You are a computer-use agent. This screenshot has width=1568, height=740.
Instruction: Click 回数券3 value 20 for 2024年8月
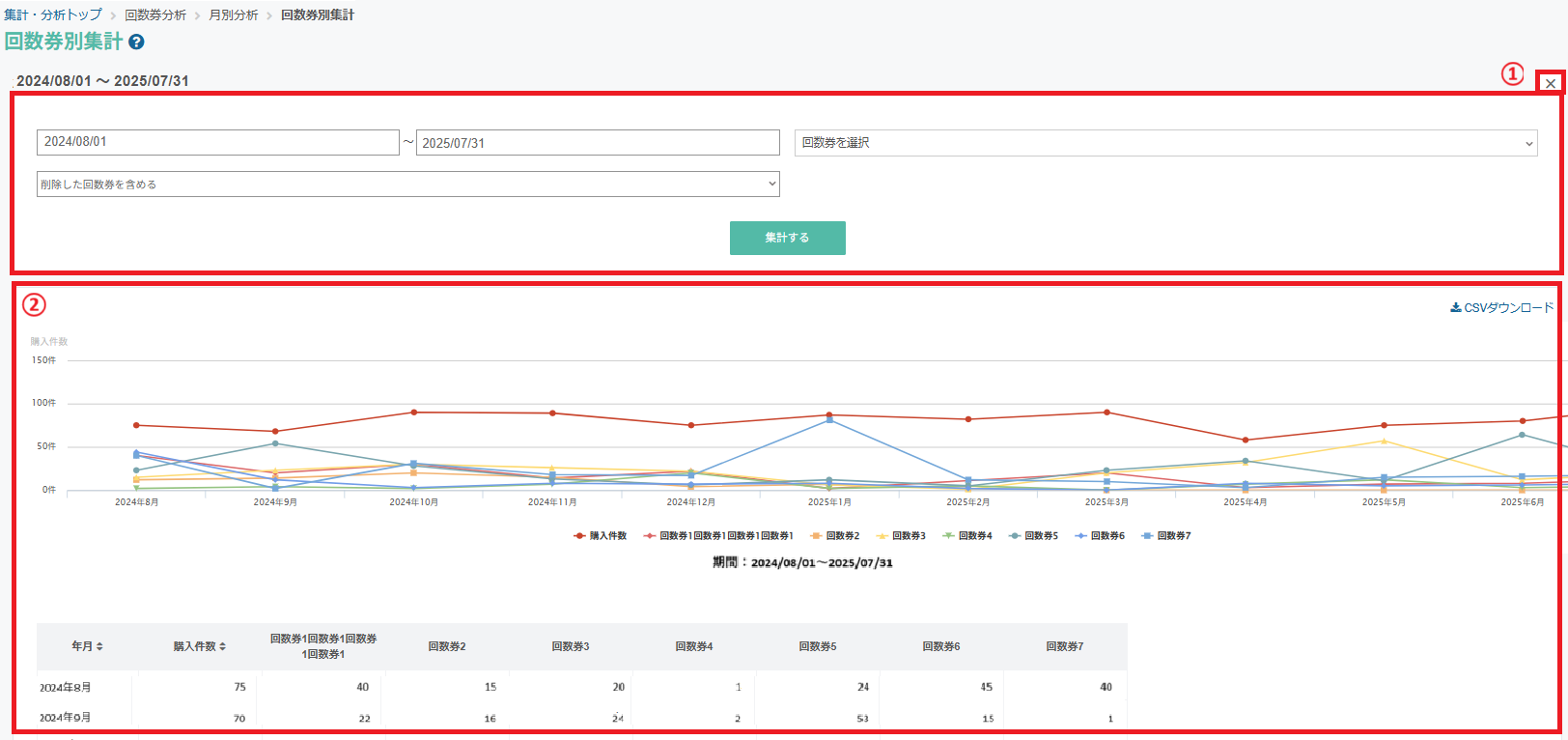(x=619, y=687)
